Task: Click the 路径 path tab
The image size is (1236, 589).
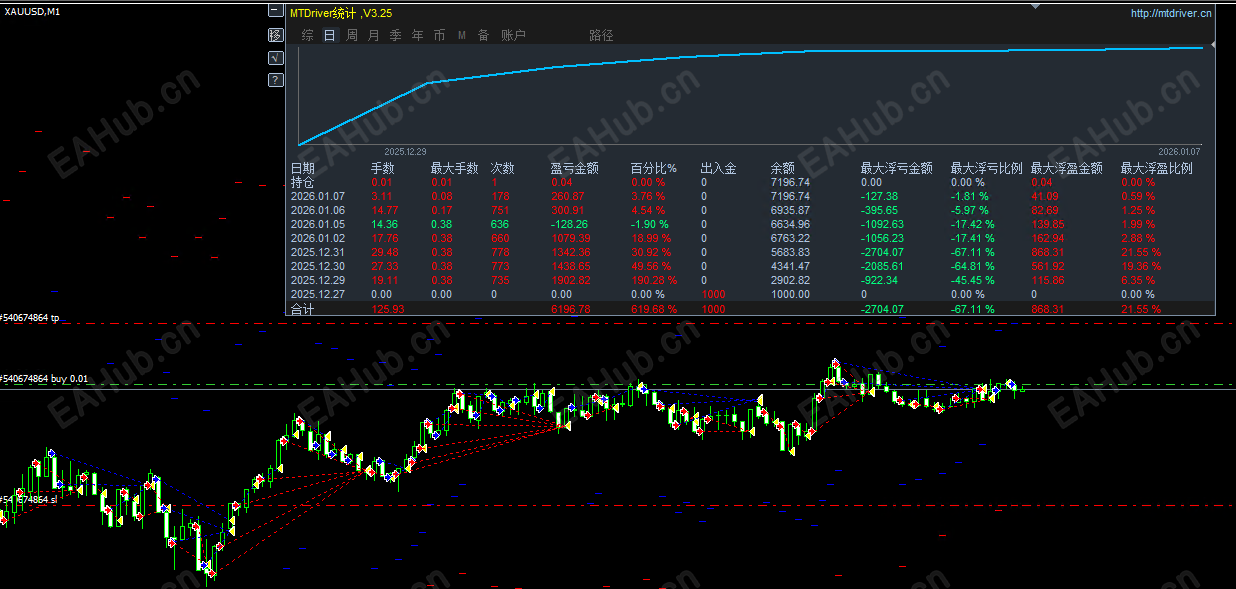Action: (x=601, y=35)
